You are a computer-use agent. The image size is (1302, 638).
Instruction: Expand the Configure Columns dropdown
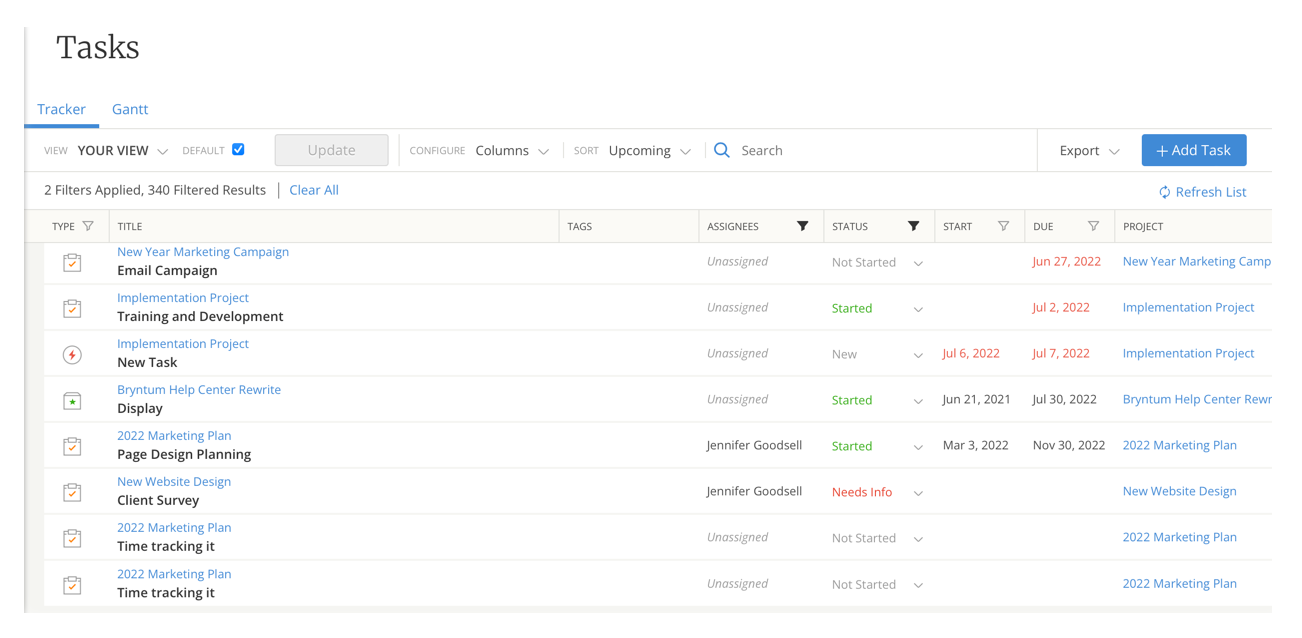512,151
